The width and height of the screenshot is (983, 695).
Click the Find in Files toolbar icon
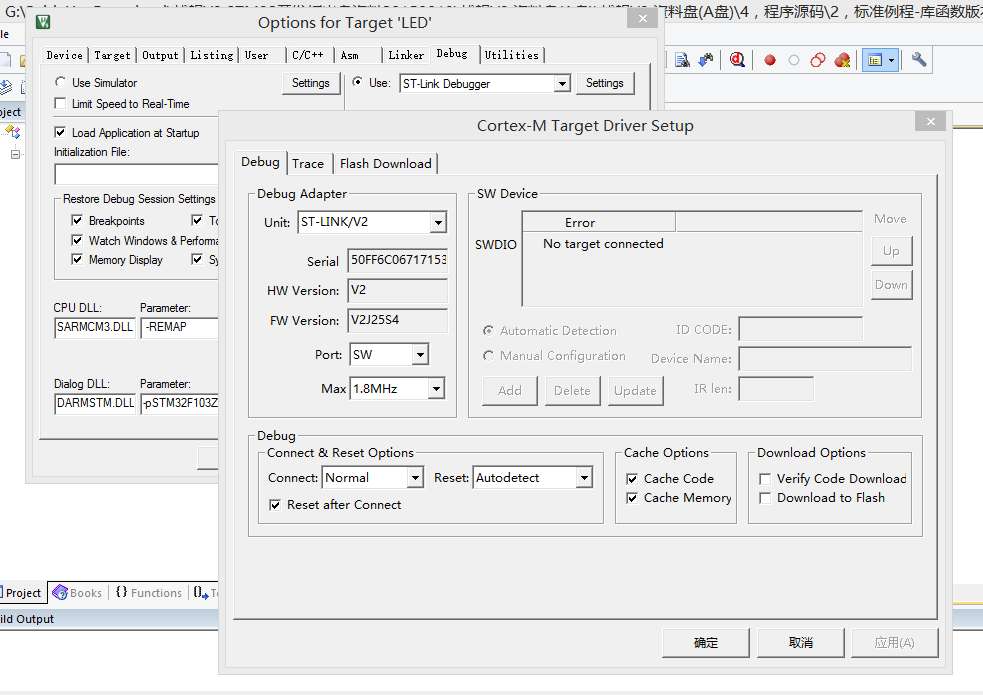(682, 60)
